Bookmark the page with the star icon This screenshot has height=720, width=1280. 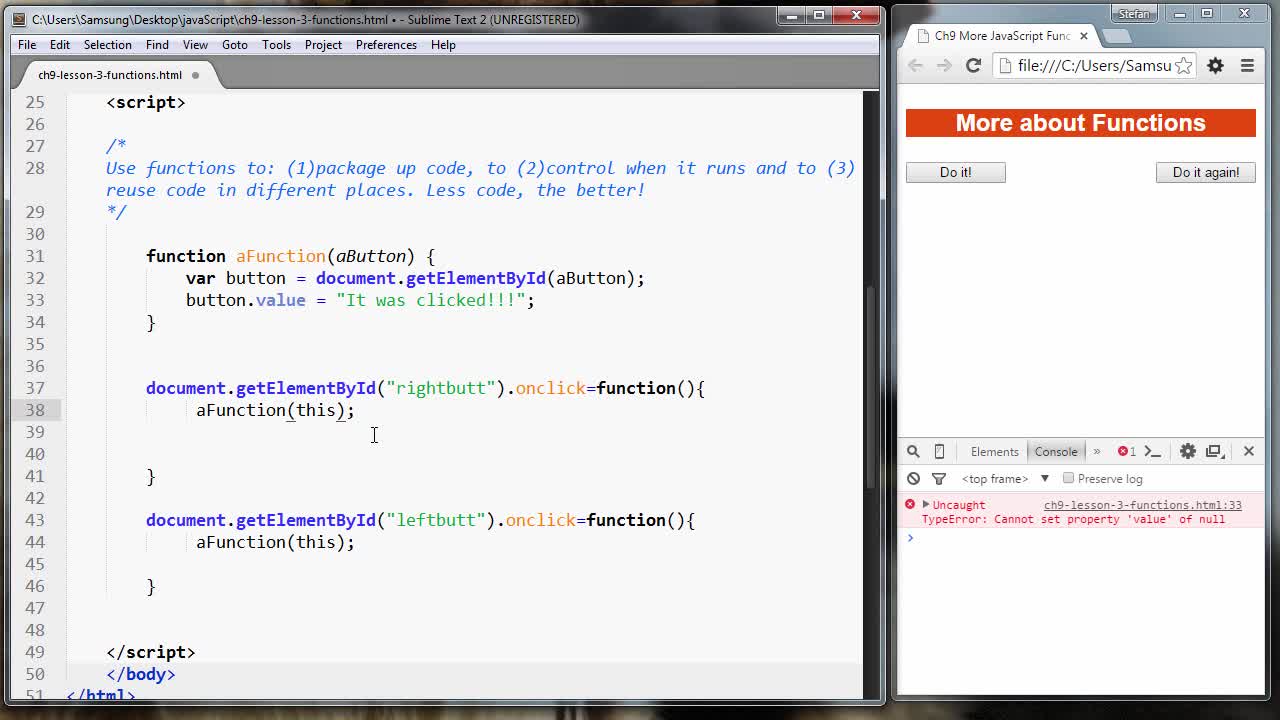(1183, 65)
